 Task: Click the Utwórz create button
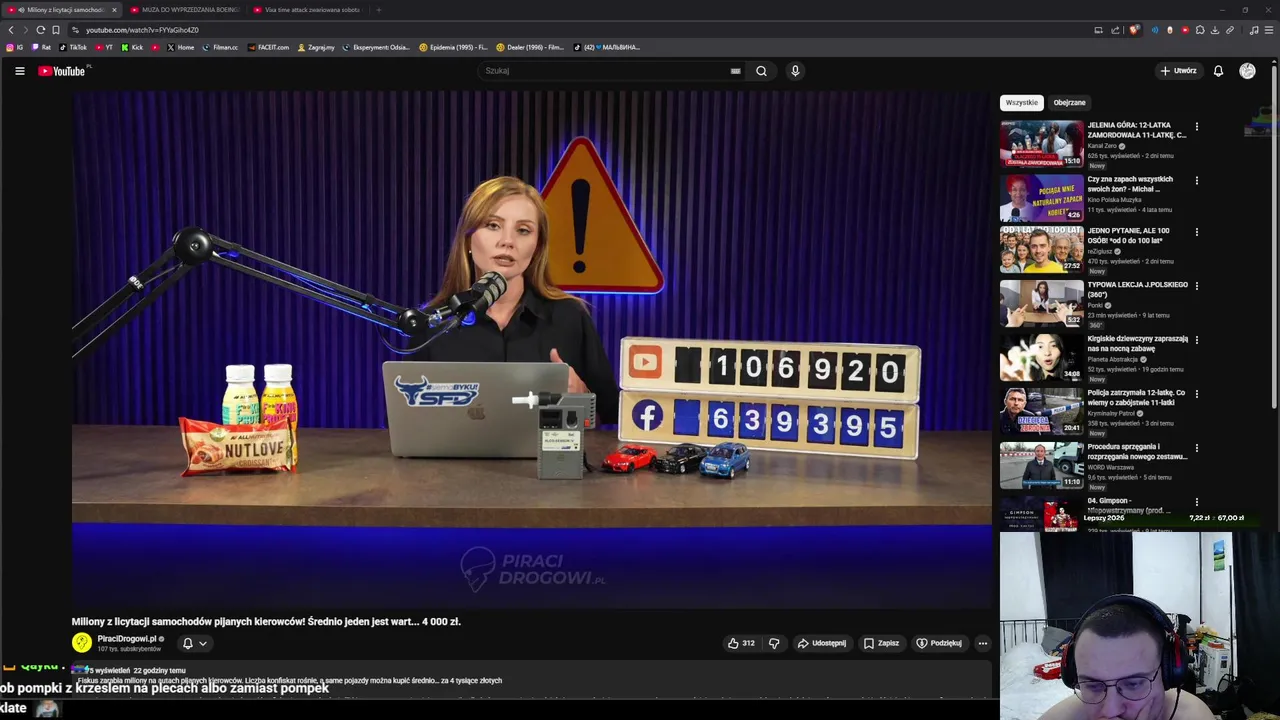tap(1178, 71)
